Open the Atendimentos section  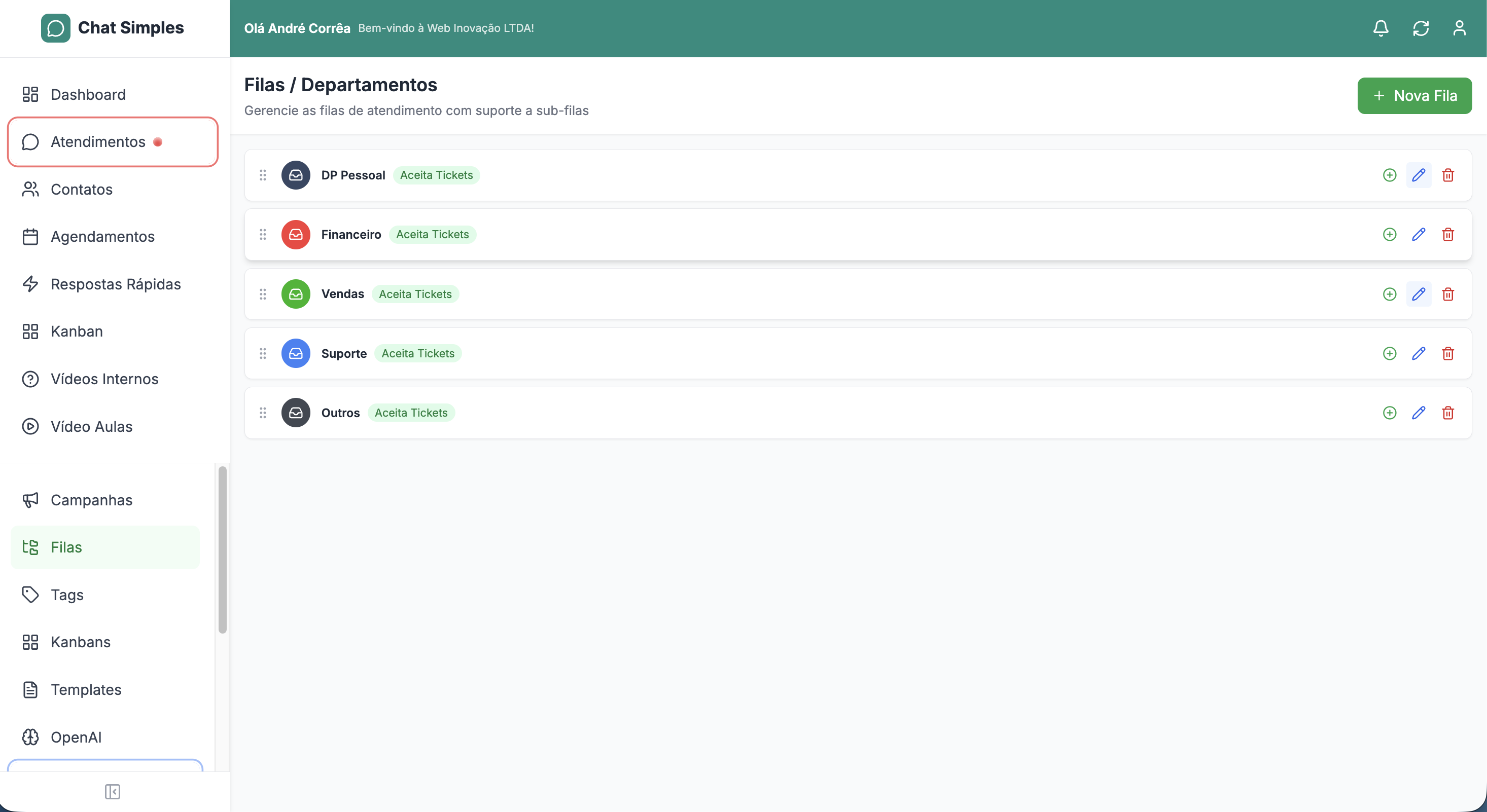[x=98, y=142]
